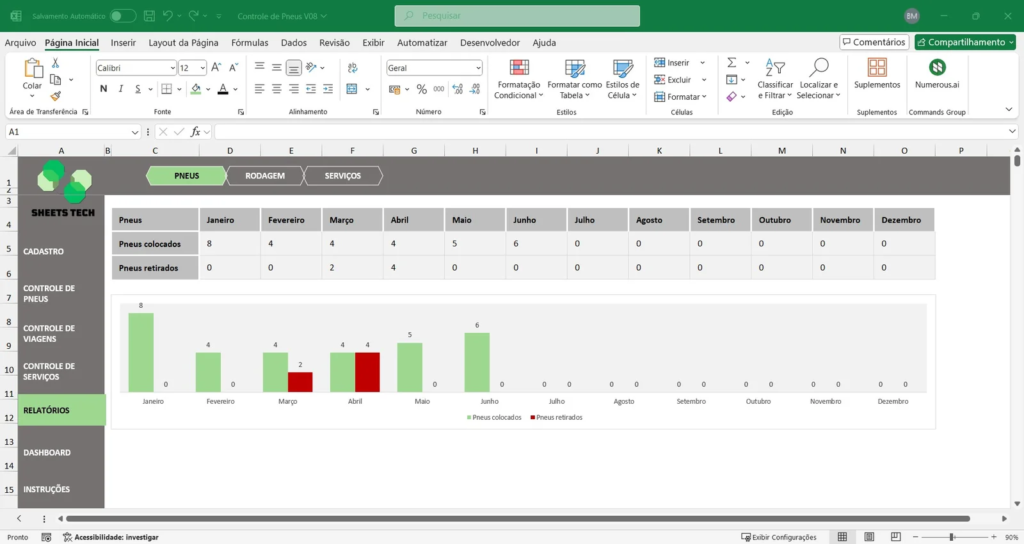This screenshot has height=544, width=1024.
Task: Click the cut scissors icon
Action: click(x=55, y=62)
